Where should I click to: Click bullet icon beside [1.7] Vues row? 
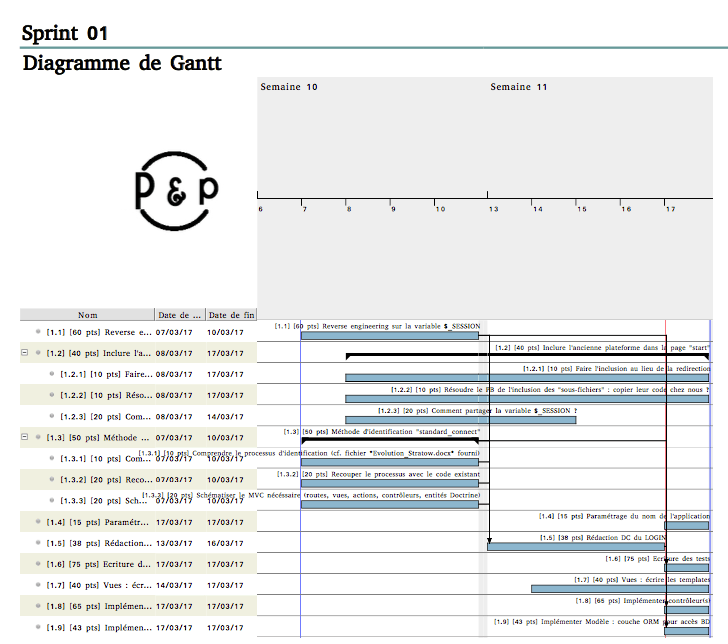tap(38, 585)
